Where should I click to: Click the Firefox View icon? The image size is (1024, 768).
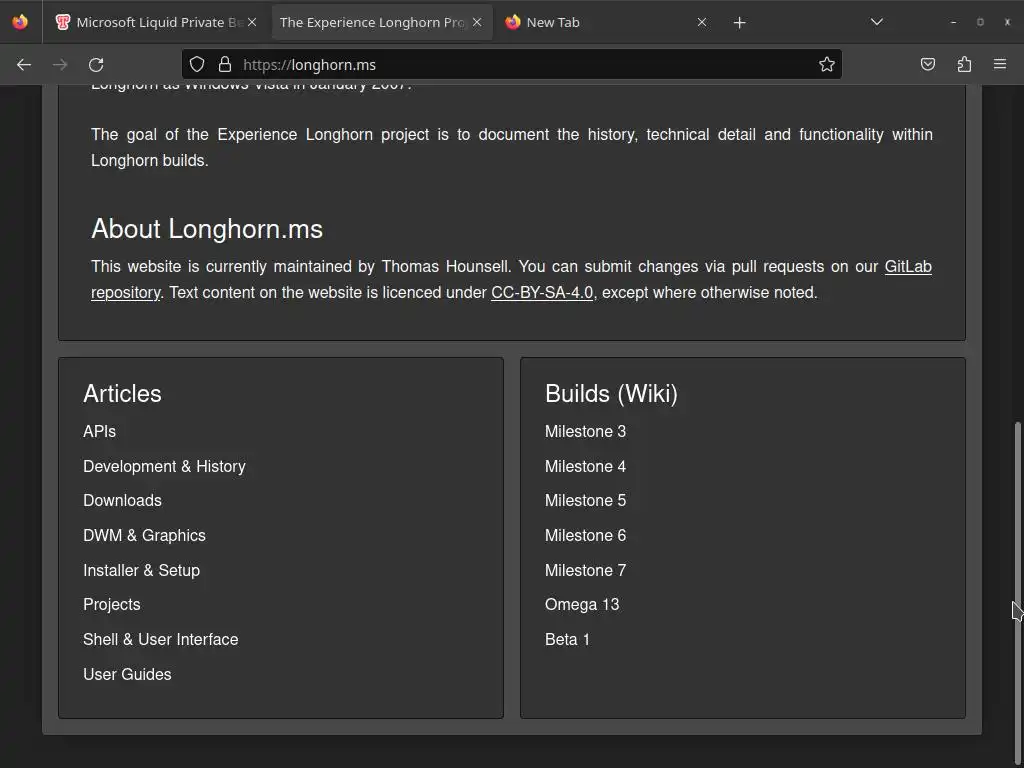[x=20, y=22]
